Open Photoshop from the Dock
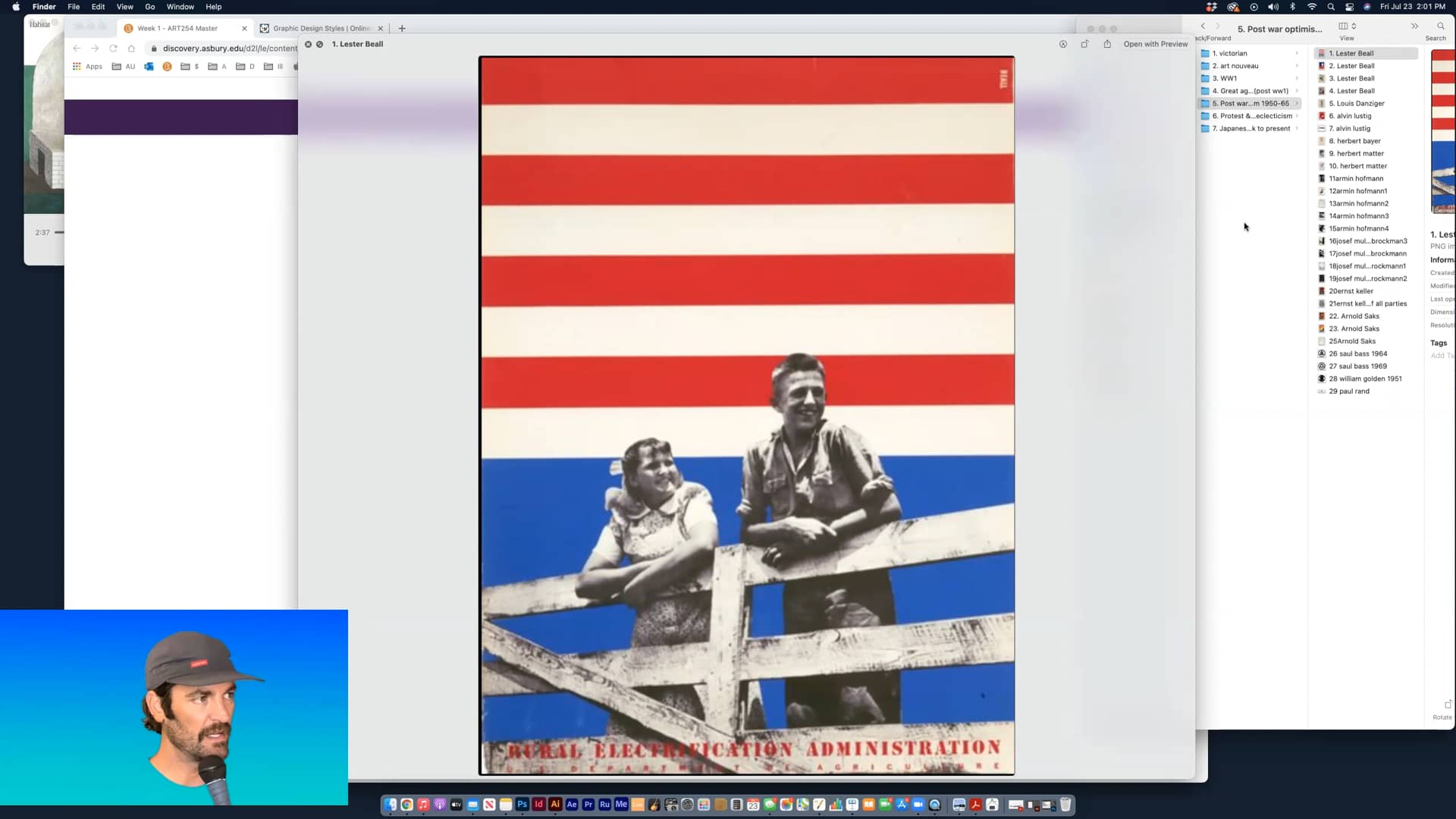The image size is (1456, 819). tap(522, 805)
